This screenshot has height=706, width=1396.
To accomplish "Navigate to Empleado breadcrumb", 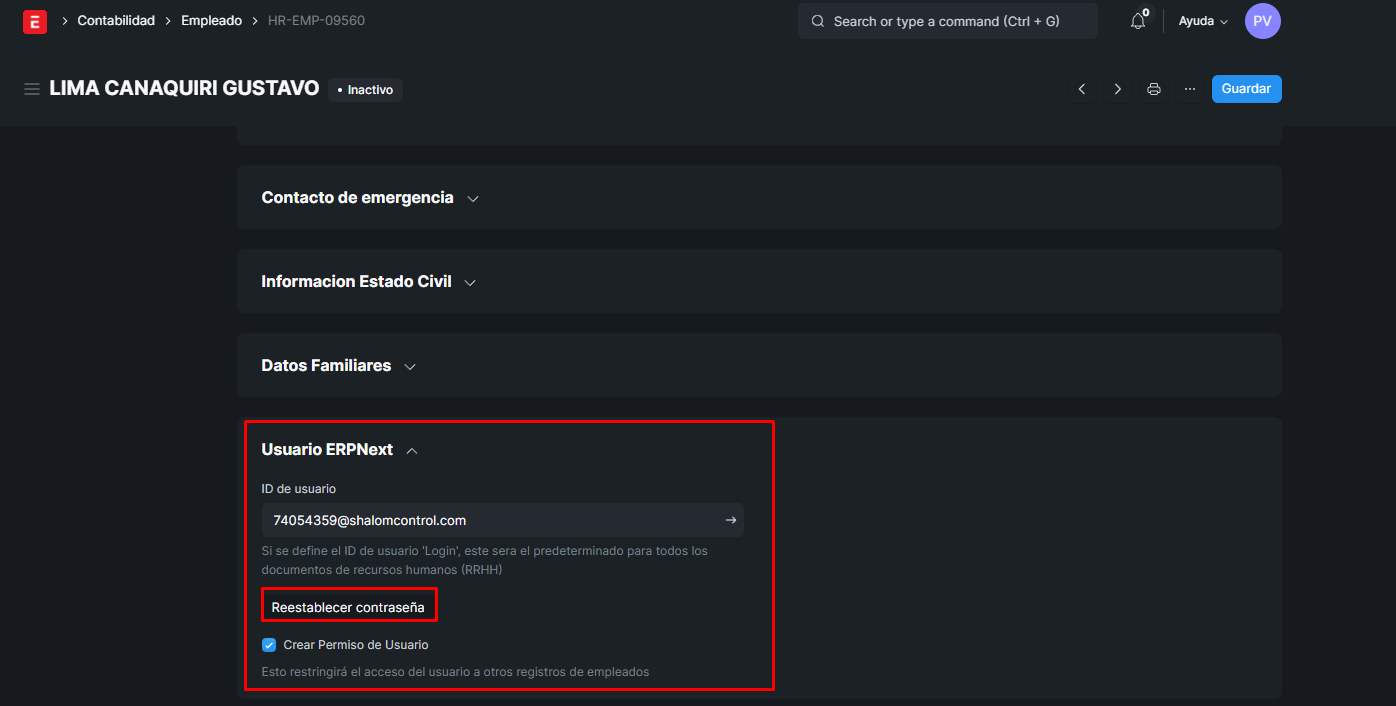I will pos(211,21).
